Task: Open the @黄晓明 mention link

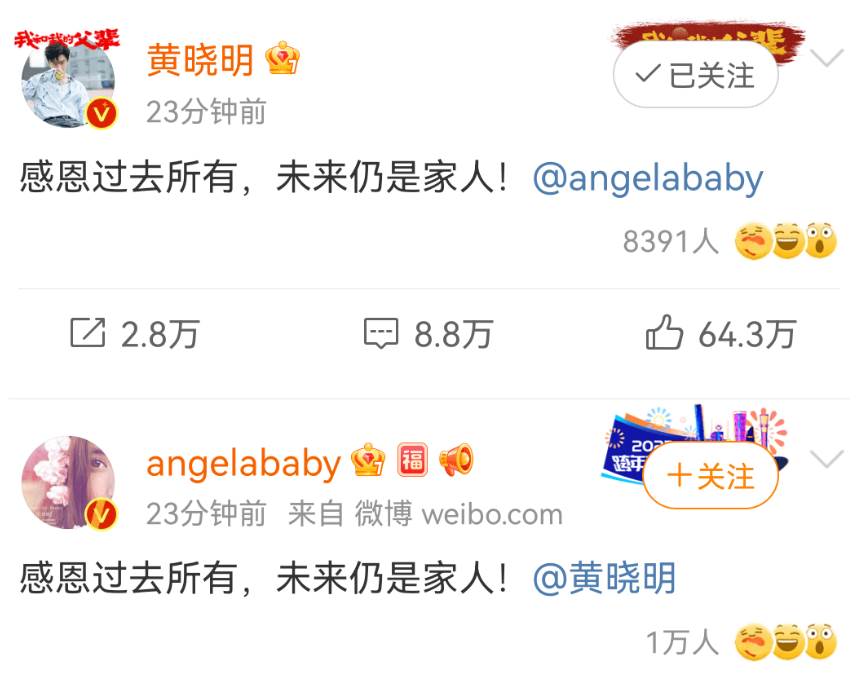Action: point(604,578)
